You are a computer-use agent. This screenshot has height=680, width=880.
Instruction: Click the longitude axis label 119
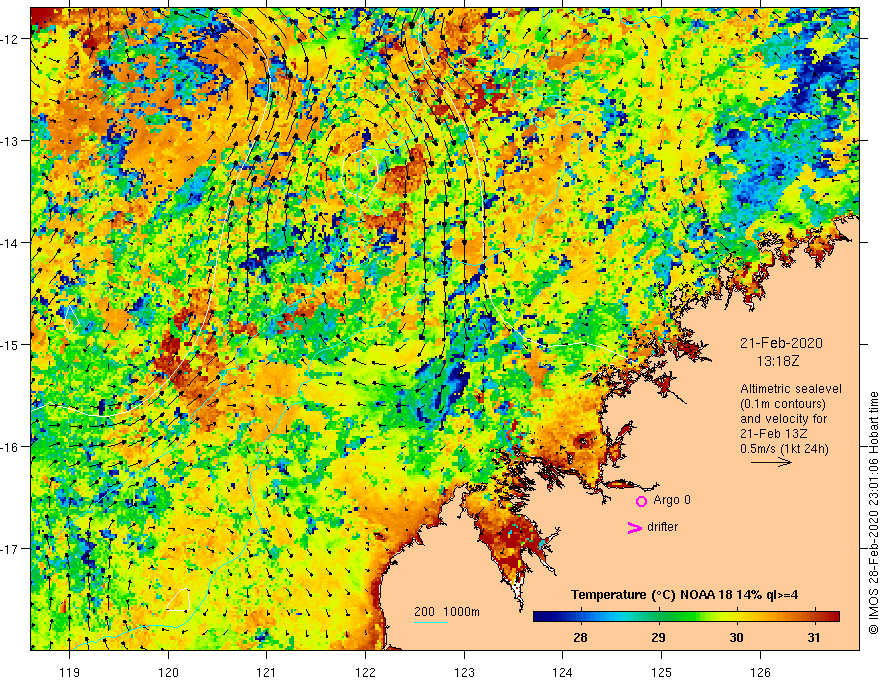click(70, 672)
